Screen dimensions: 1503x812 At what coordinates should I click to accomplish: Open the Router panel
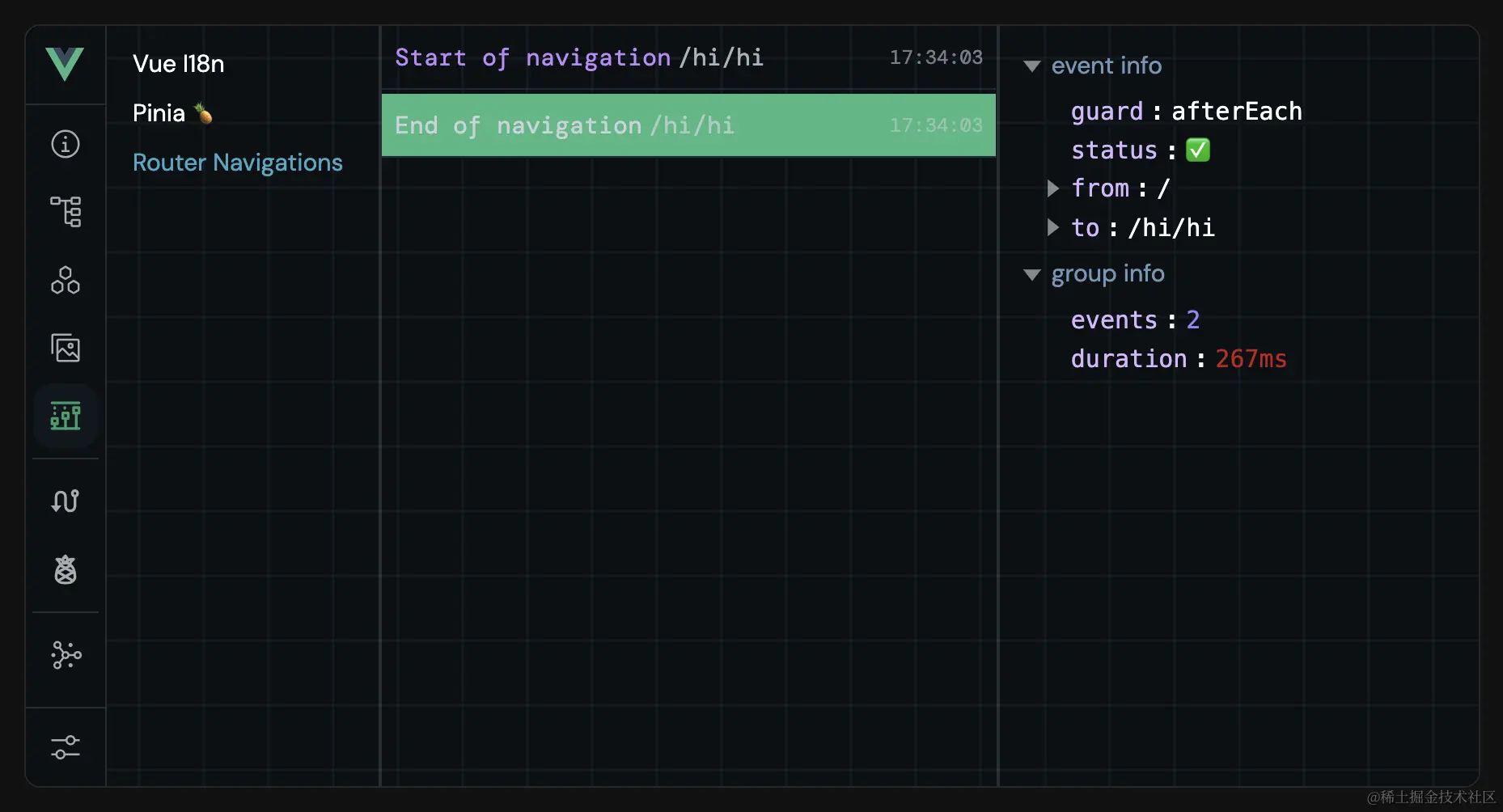coord(65,501)
